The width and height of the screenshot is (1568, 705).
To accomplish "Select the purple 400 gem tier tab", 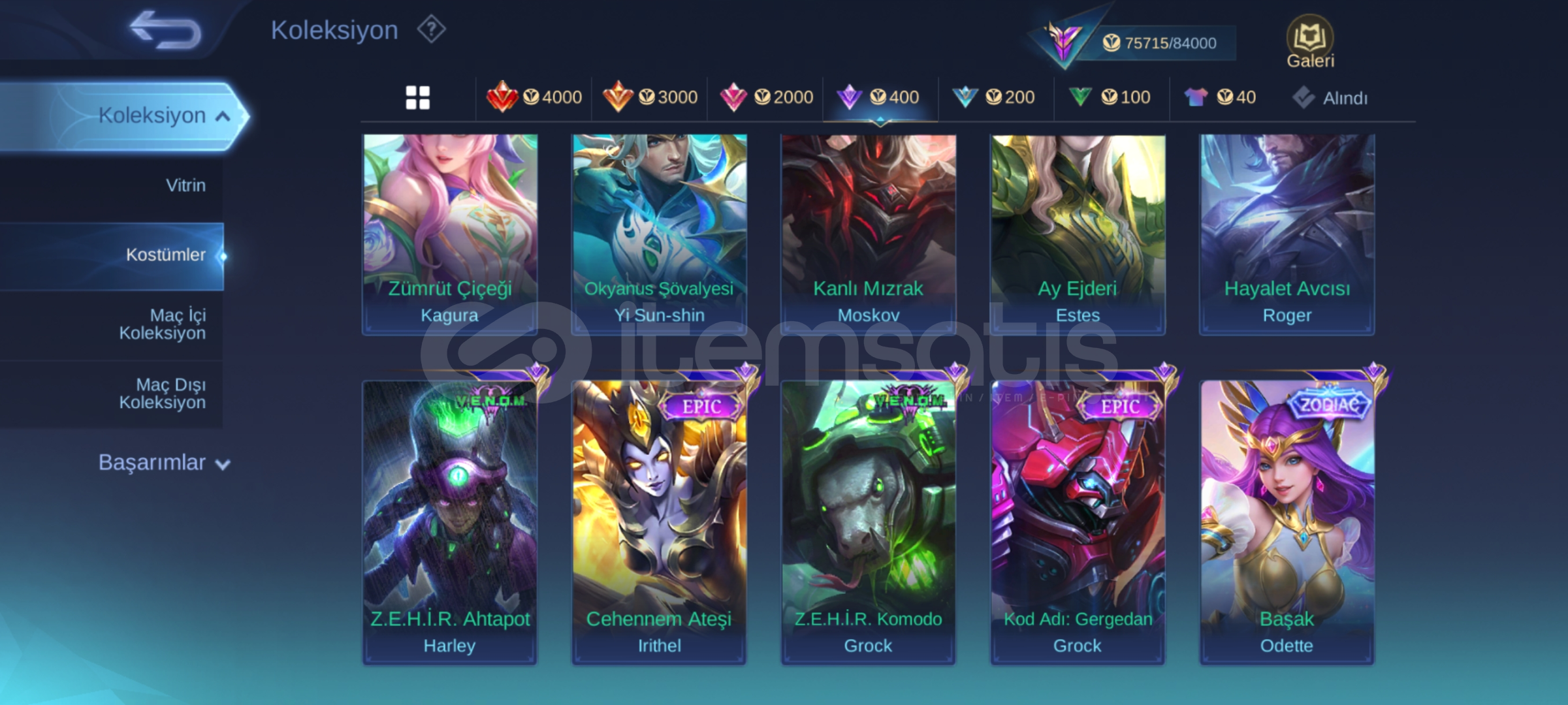I will tap(879, 97).
